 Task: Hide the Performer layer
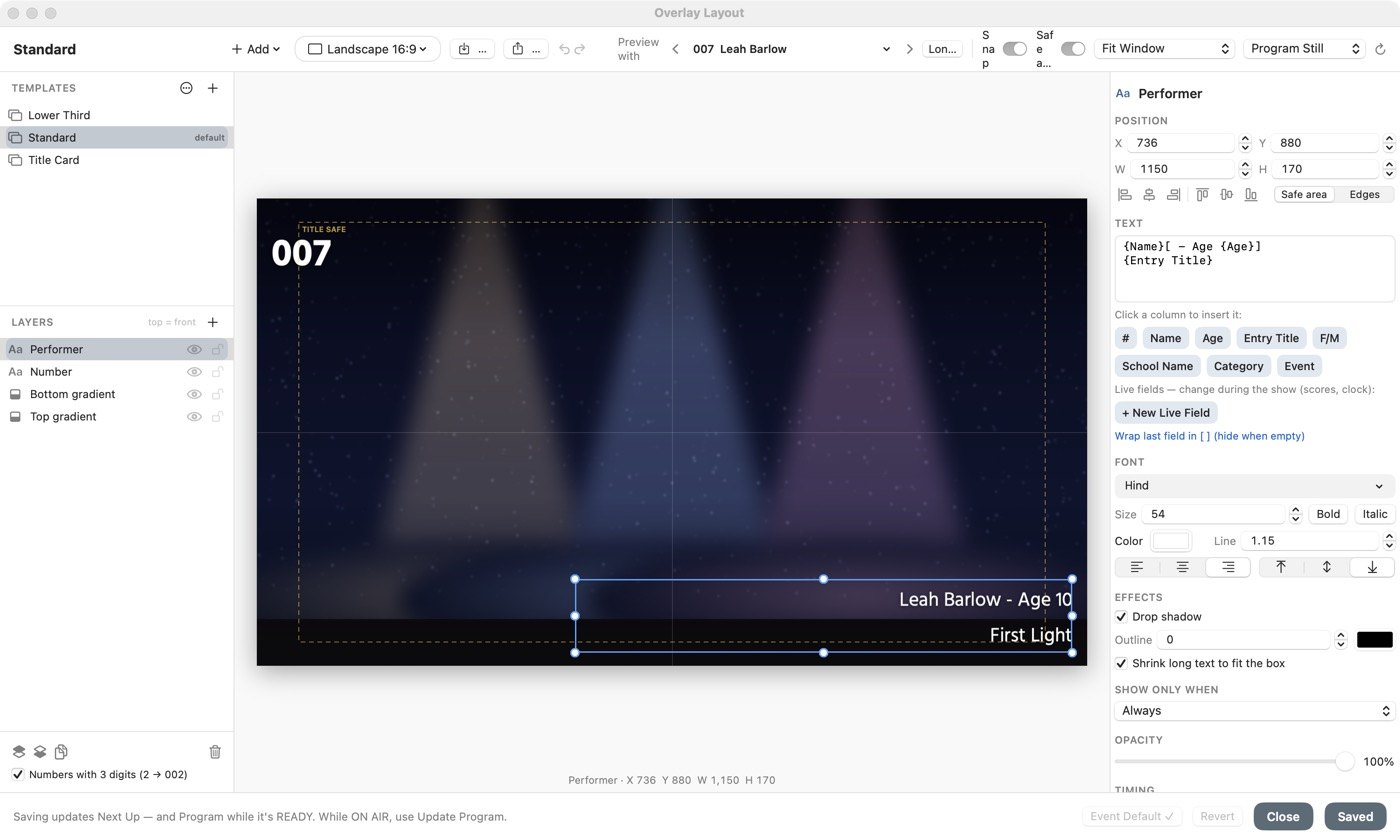194,349
